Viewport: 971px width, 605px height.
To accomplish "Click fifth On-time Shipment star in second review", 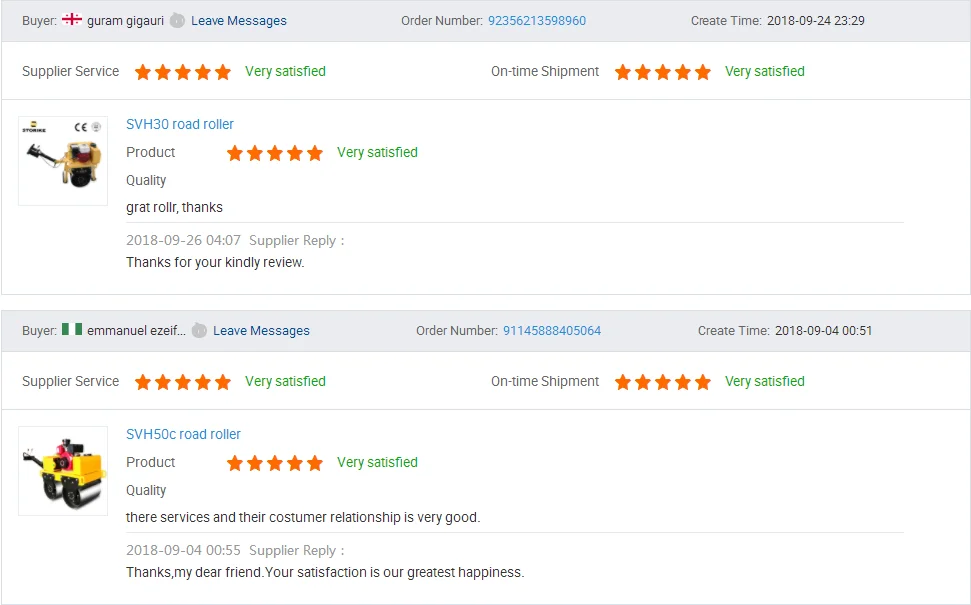I will [703, 382].
